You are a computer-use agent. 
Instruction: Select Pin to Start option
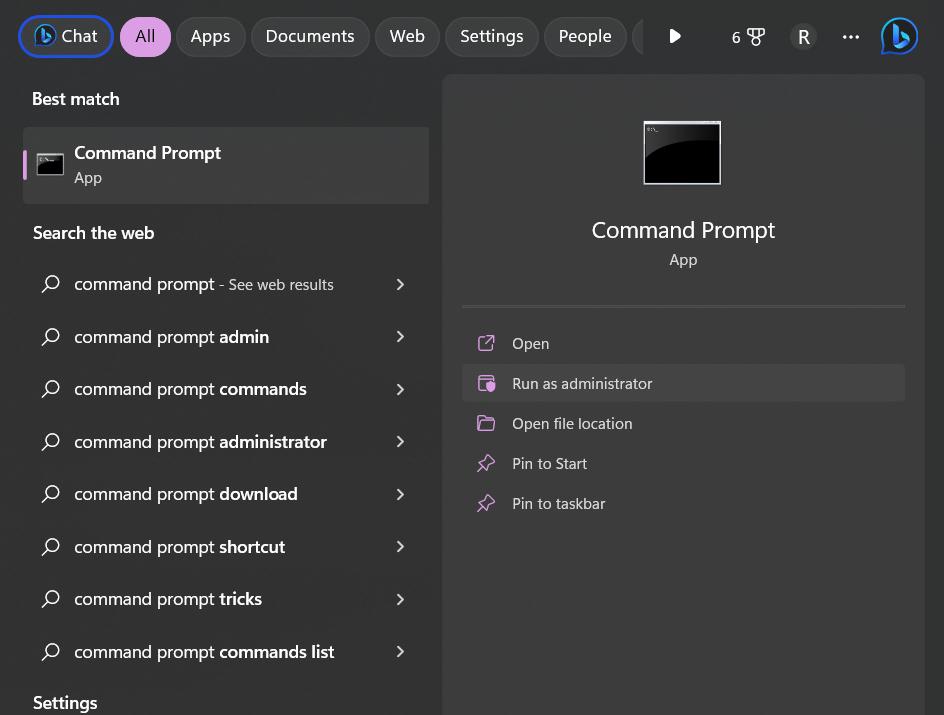(x=549, y=463)
